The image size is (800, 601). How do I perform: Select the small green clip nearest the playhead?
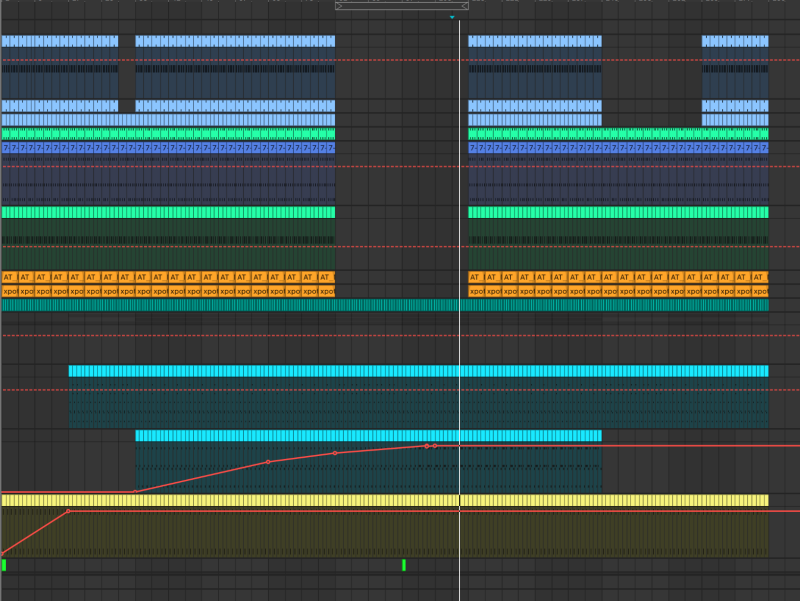pos(404,565)
